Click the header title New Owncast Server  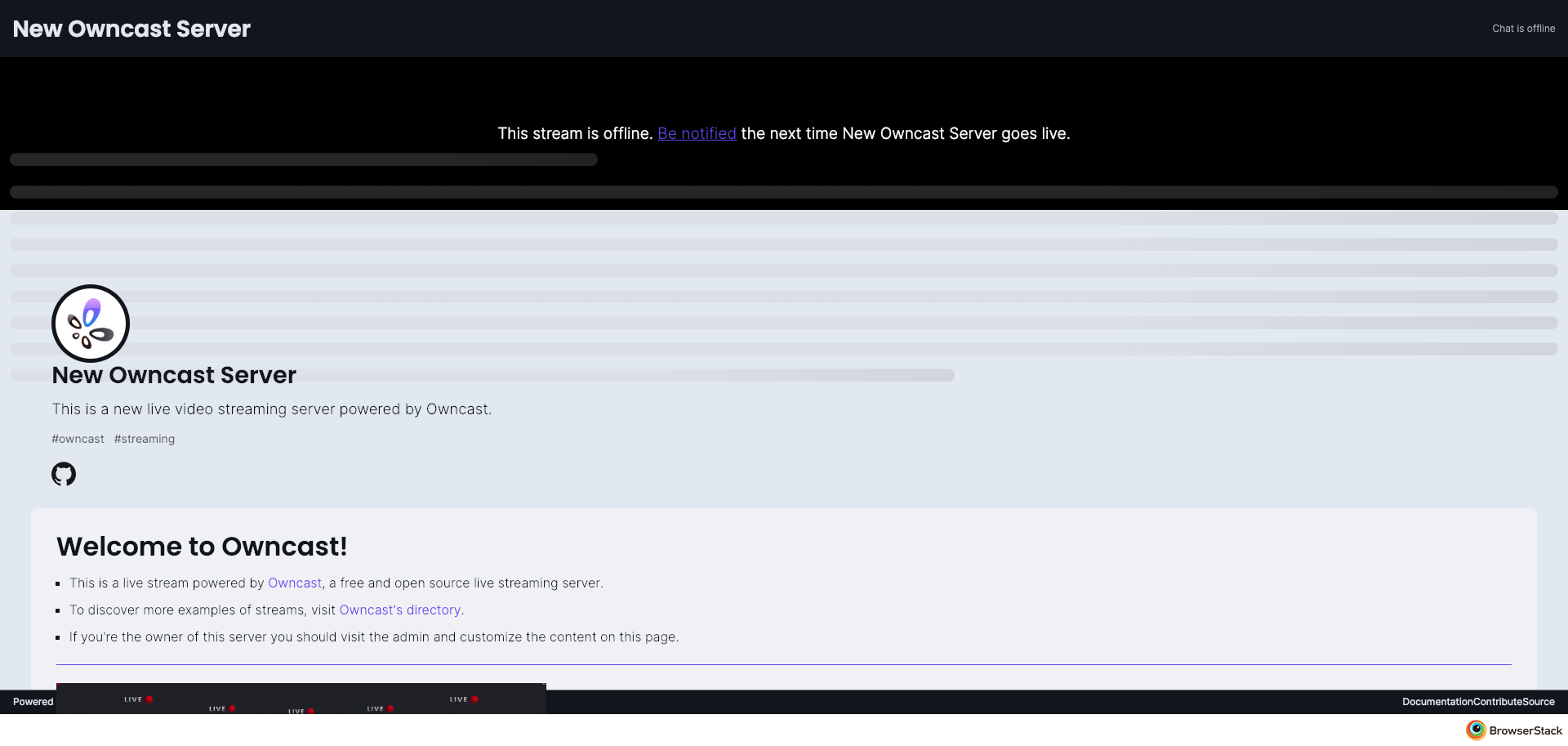131,29
